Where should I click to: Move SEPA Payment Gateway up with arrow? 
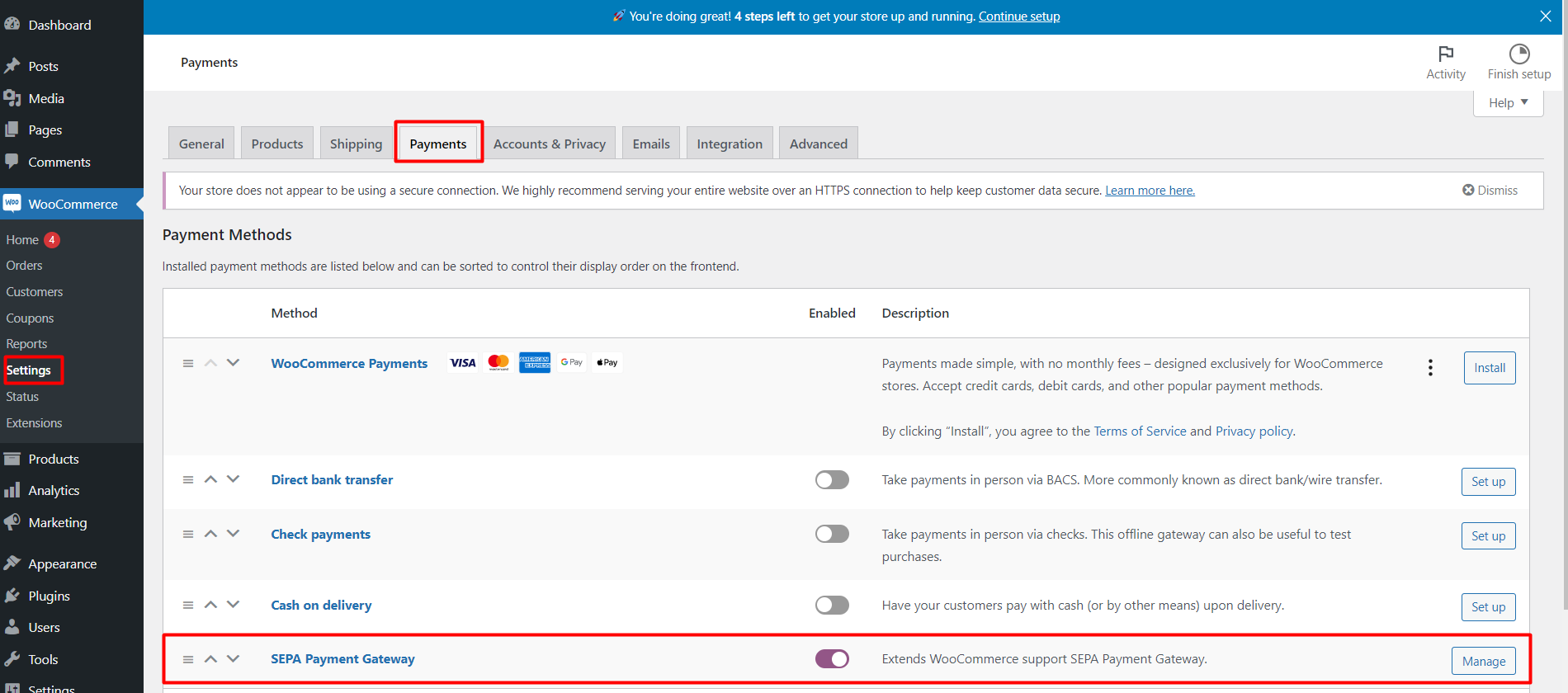[210, 659]
